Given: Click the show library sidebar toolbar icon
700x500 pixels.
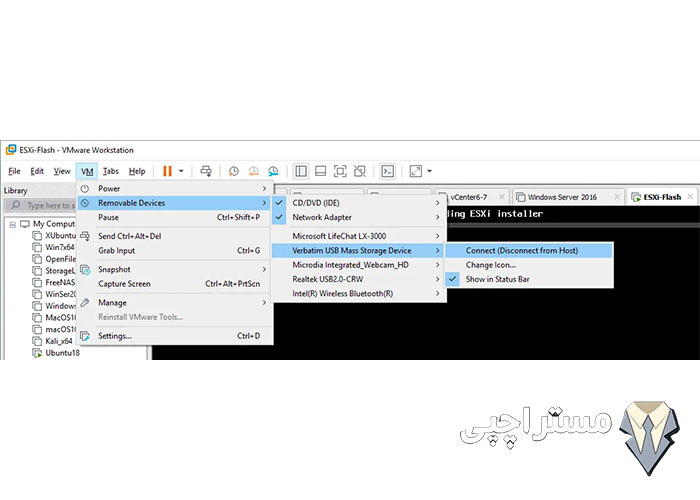Looking at the screenshot, I should (302, 171).
